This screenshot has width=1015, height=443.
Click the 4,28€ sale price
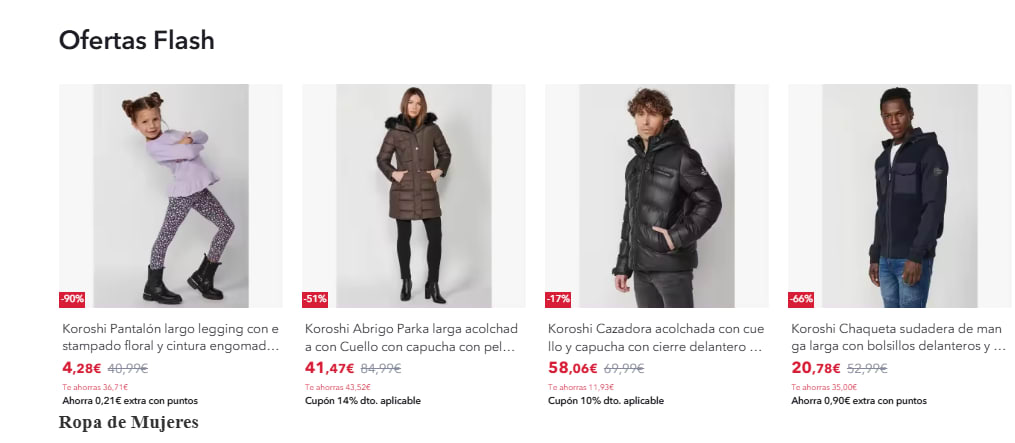(82, 369)
